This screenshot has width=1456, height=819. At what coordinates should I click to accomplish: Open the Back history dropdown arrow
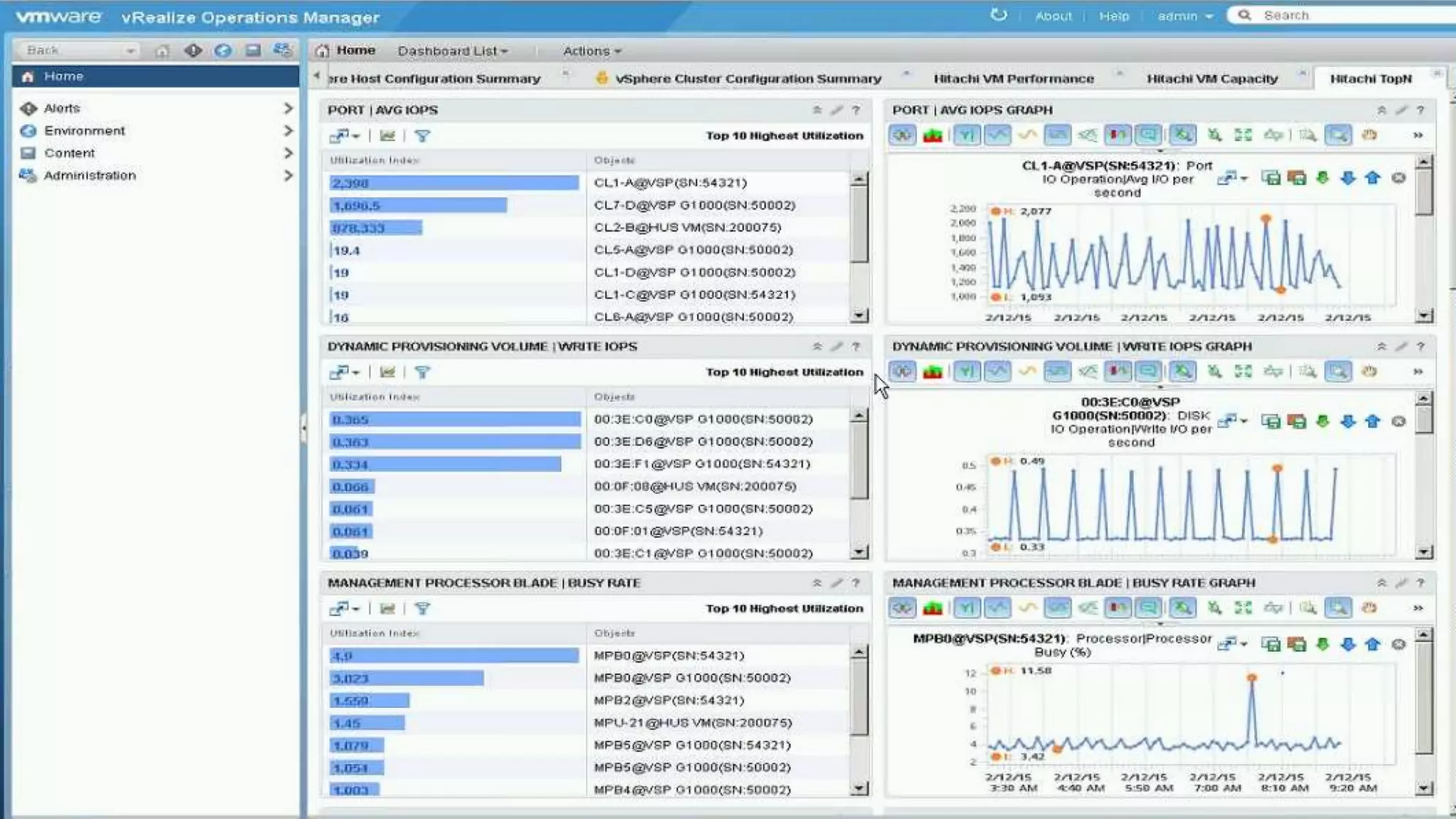(x=131, y=50)
